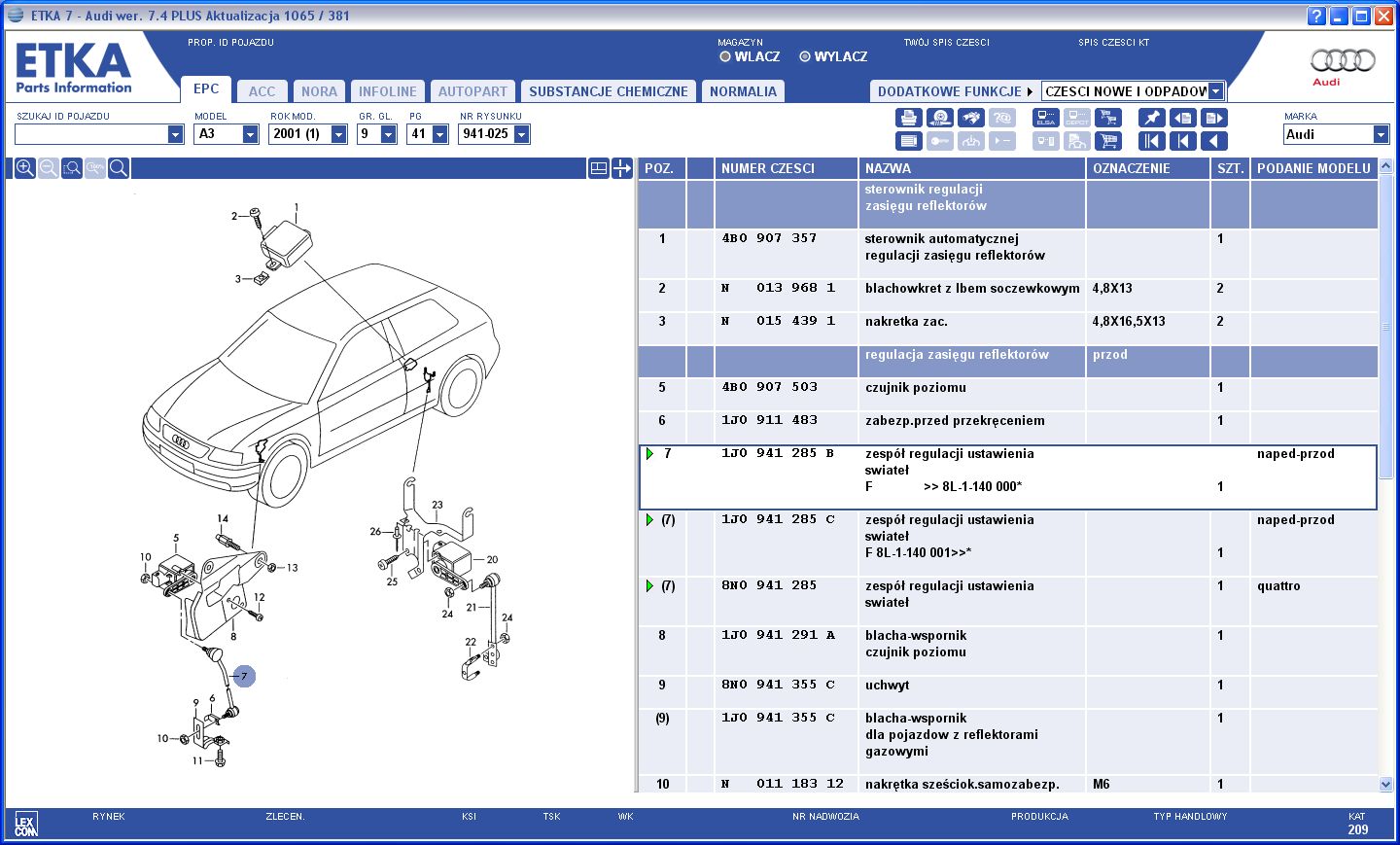Viewport: 1400px width, 845px height.
Task: Open the Czesci nowe i odpadowe dropdown
Action: pyautogui.click(x=1215, y=91)
